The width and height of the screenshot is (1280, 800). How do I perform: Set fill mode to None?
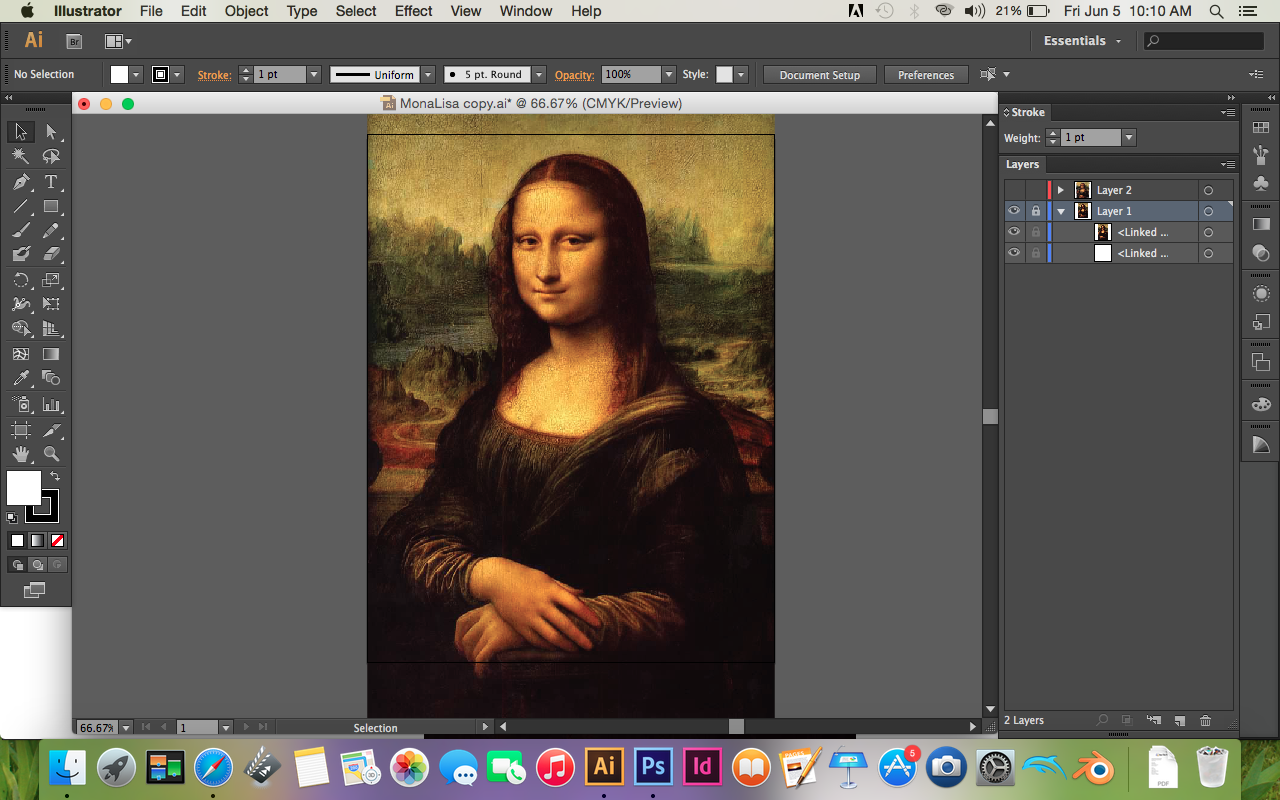pyautogui.click(x=58, y=540)
